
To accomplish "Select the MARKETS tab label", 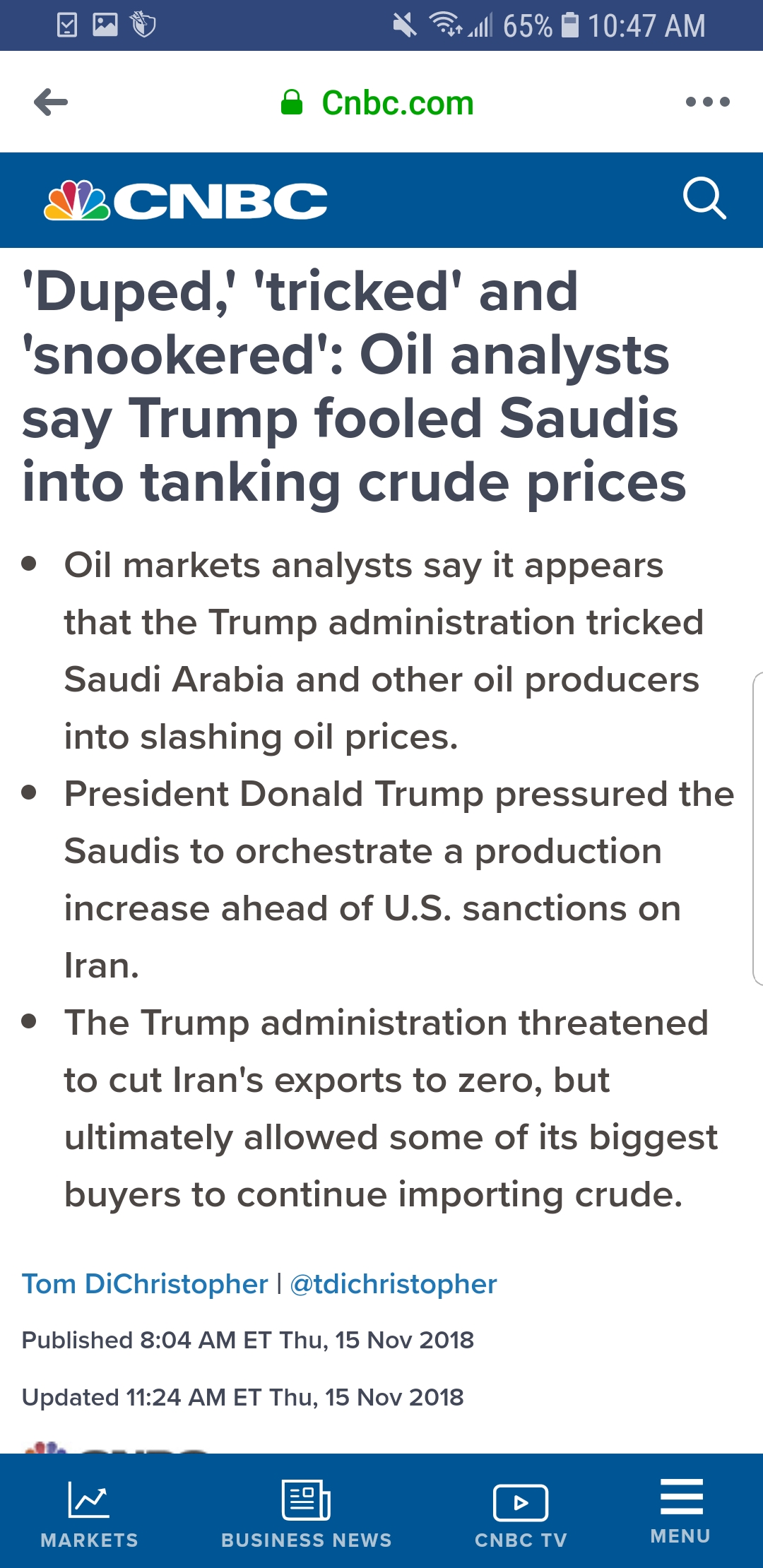I will click(90, 1540).
